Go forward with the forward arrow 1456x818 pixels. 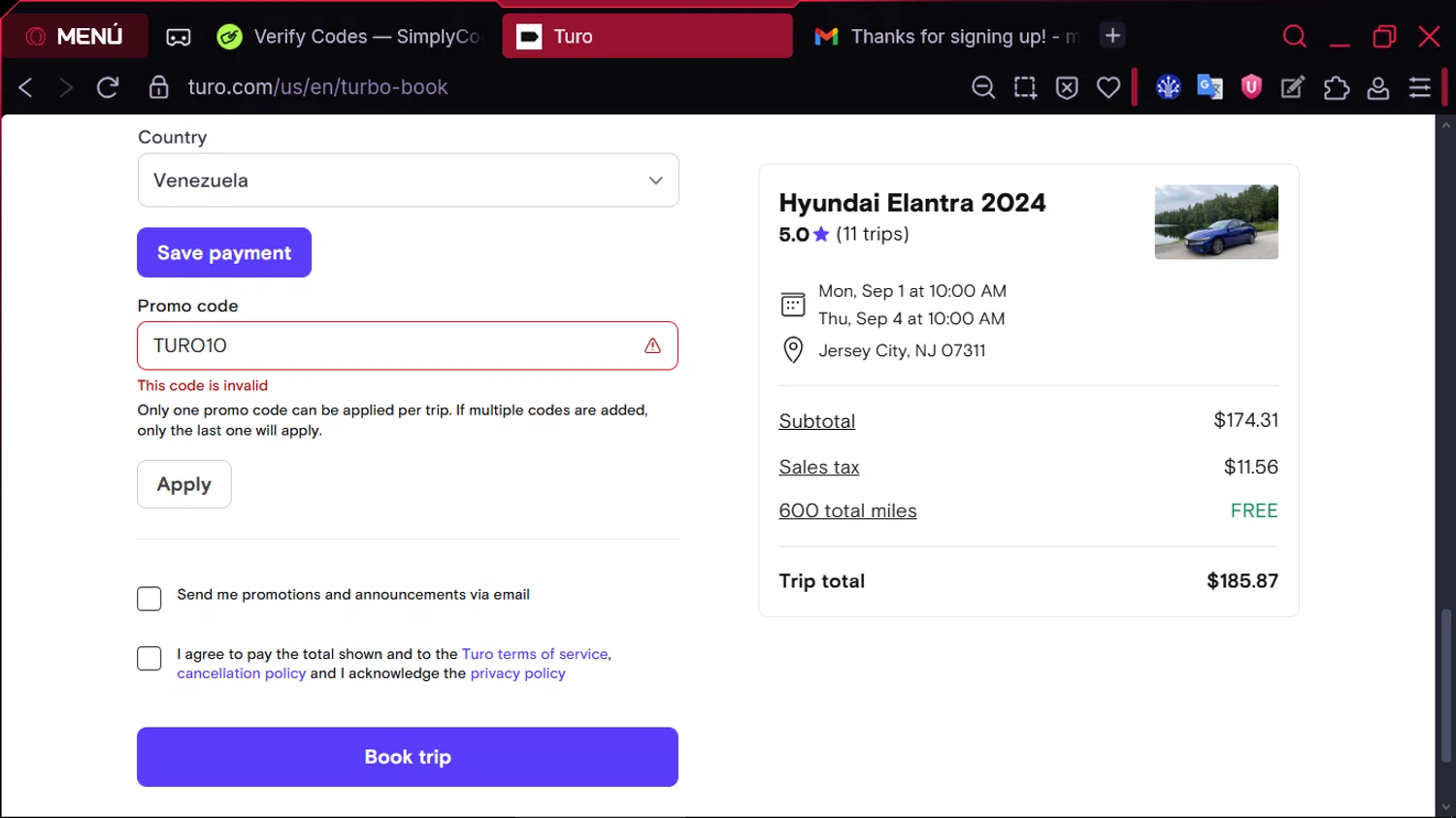point(66,87)
